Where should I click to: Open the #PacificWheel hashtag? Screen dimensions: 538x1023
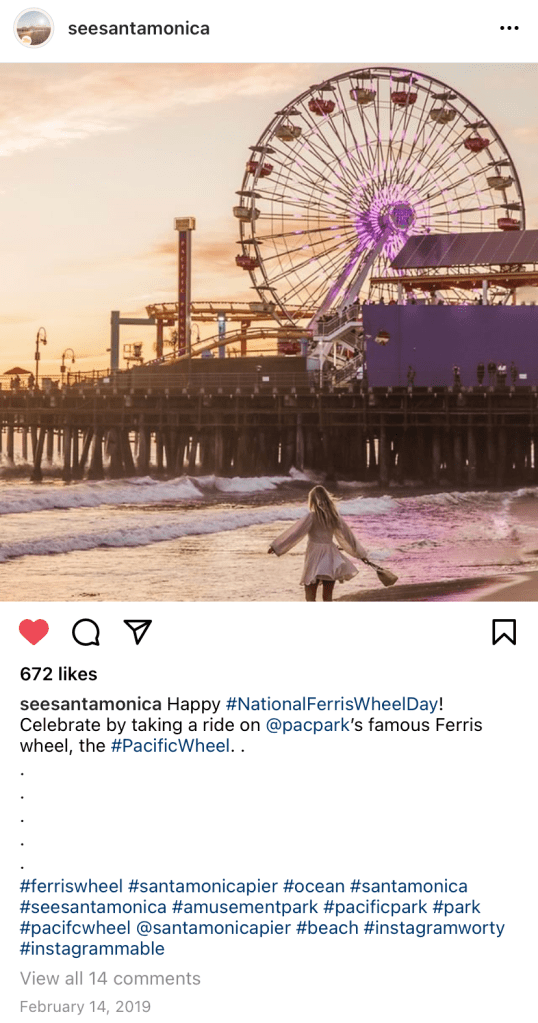[171, 746]
